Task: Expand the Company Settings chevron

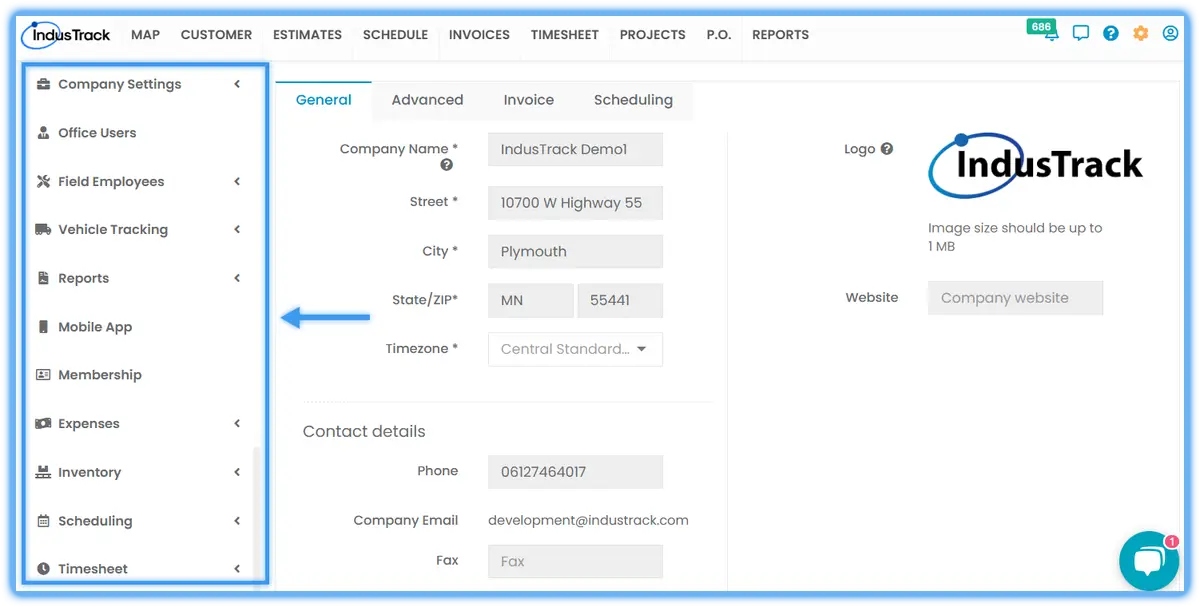Action: pyautogui.click(x=237, y=84)
